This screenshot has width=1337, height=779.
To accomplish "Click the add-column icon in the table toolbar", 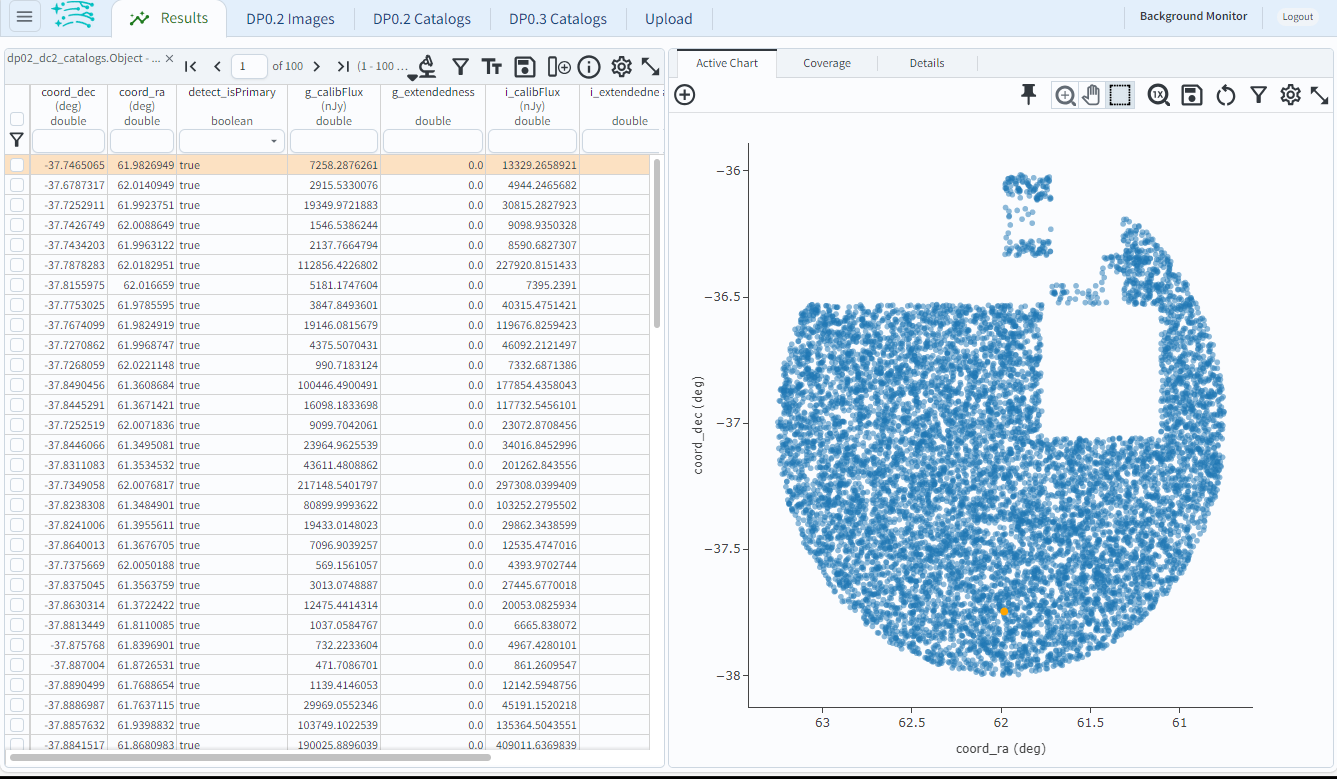I will (x=557, y=66).
